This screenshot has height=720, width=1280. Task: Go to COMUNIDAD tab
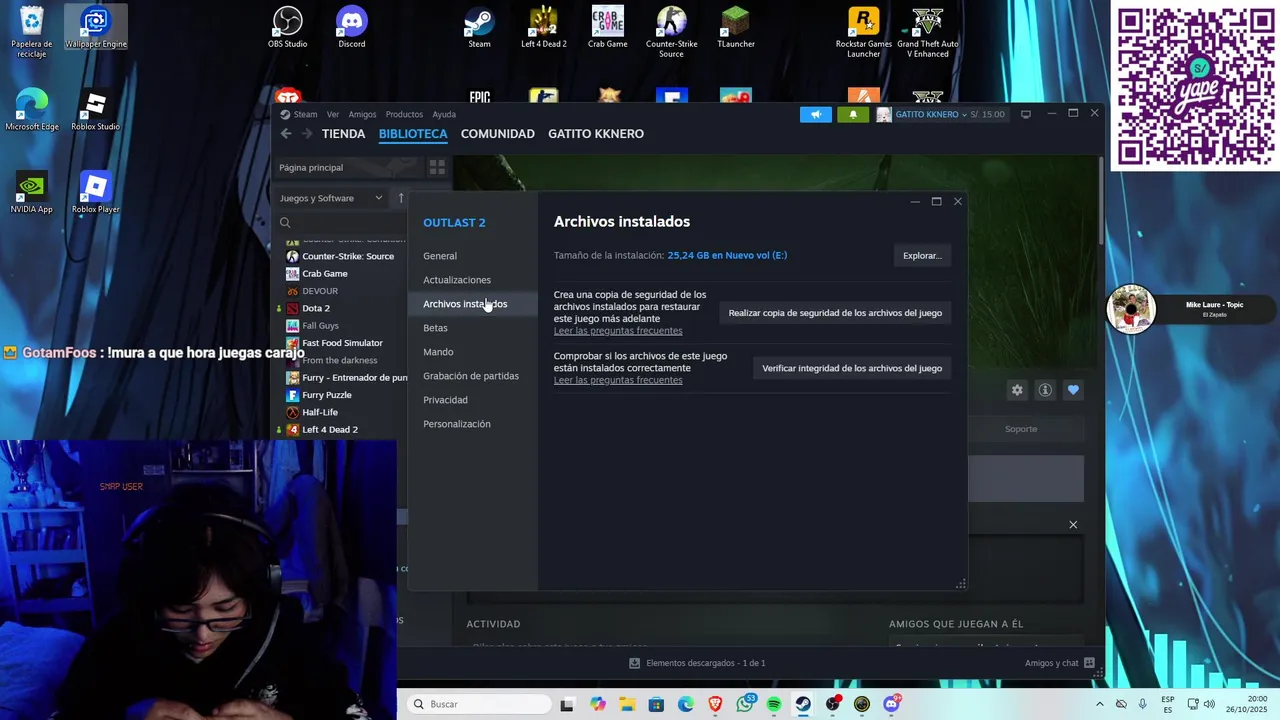(x=498, y=134)
